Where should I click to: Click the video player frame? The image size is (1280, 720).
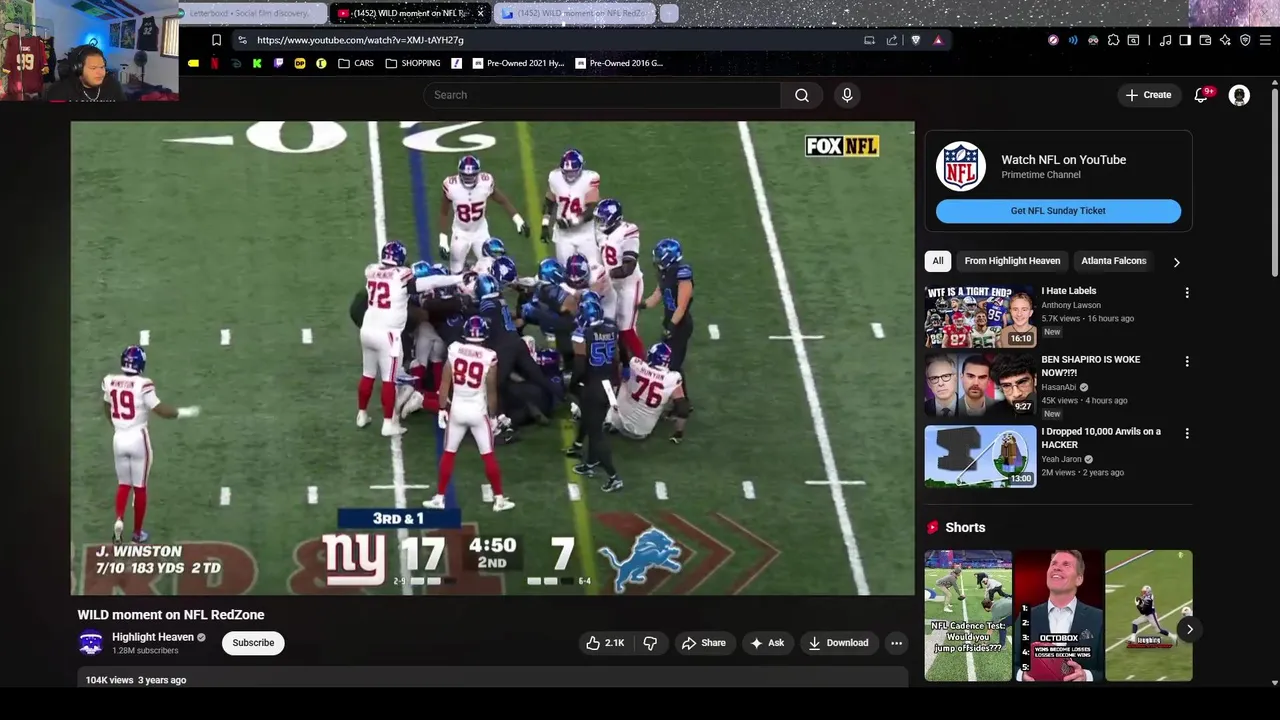492,358
